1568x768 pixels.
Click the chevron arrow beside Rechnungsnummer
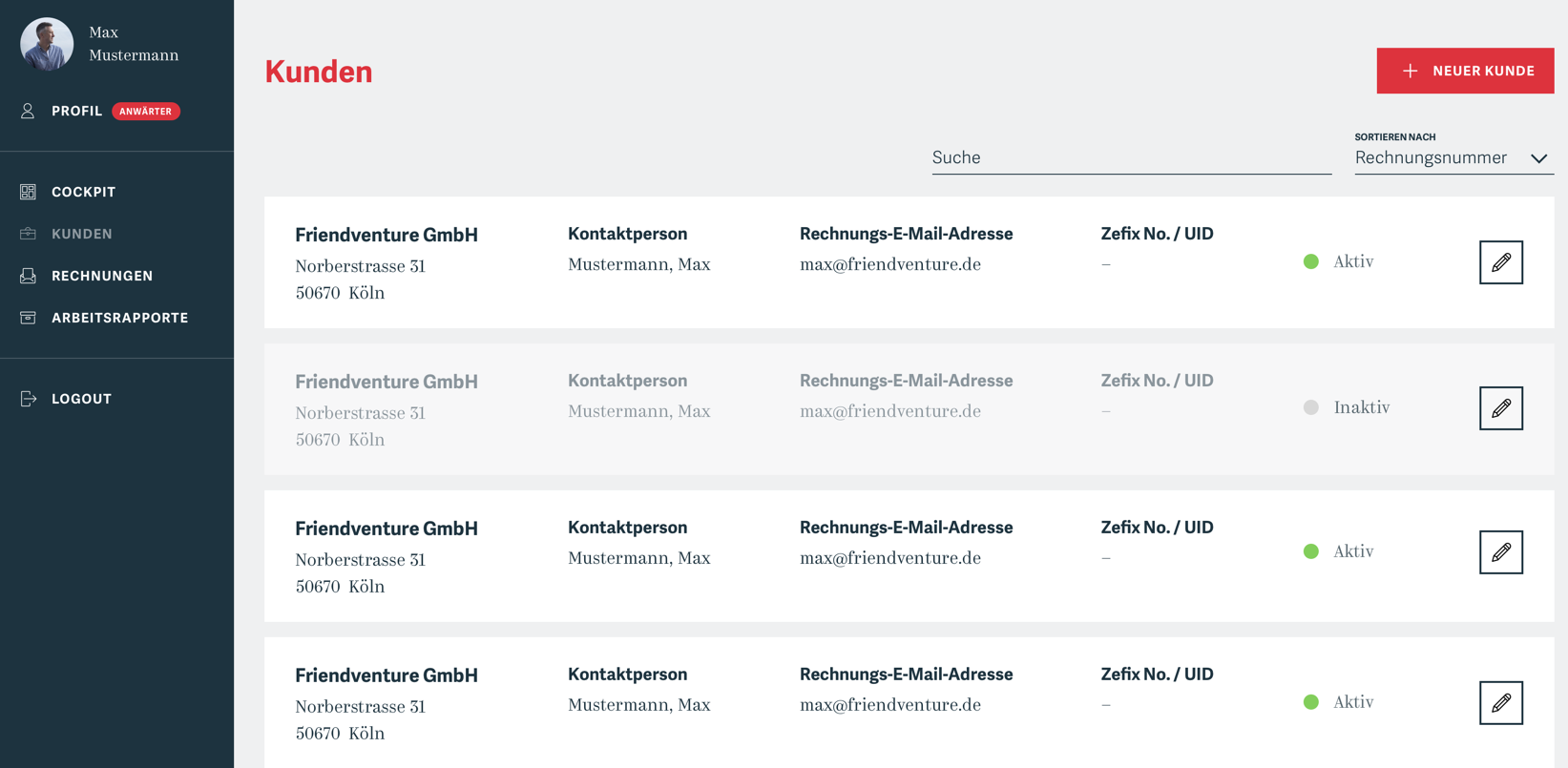click(x=1538, y=158)
